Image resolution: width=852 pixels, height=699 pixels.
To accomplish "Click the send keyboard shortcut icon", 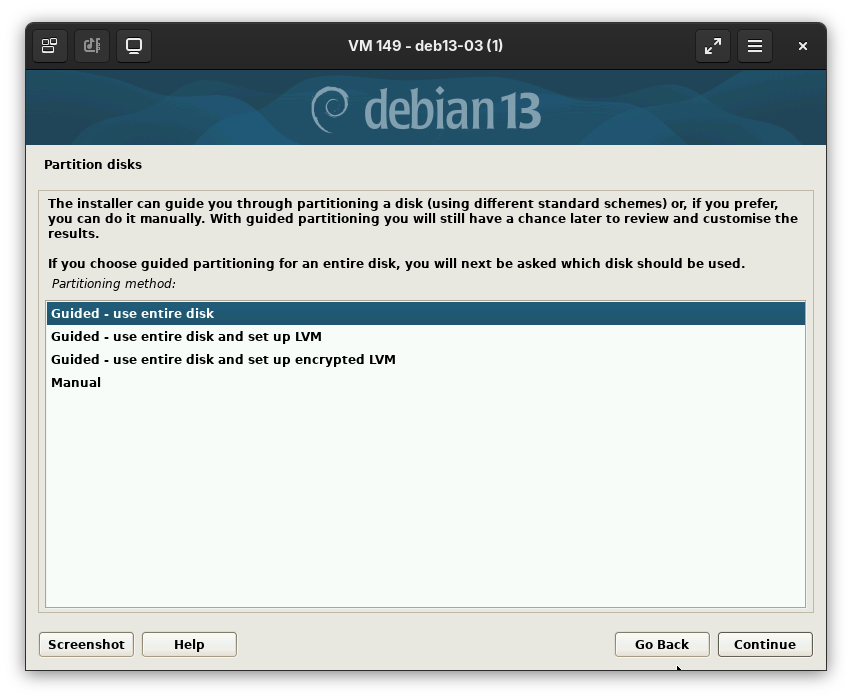I will click(91, 46).
